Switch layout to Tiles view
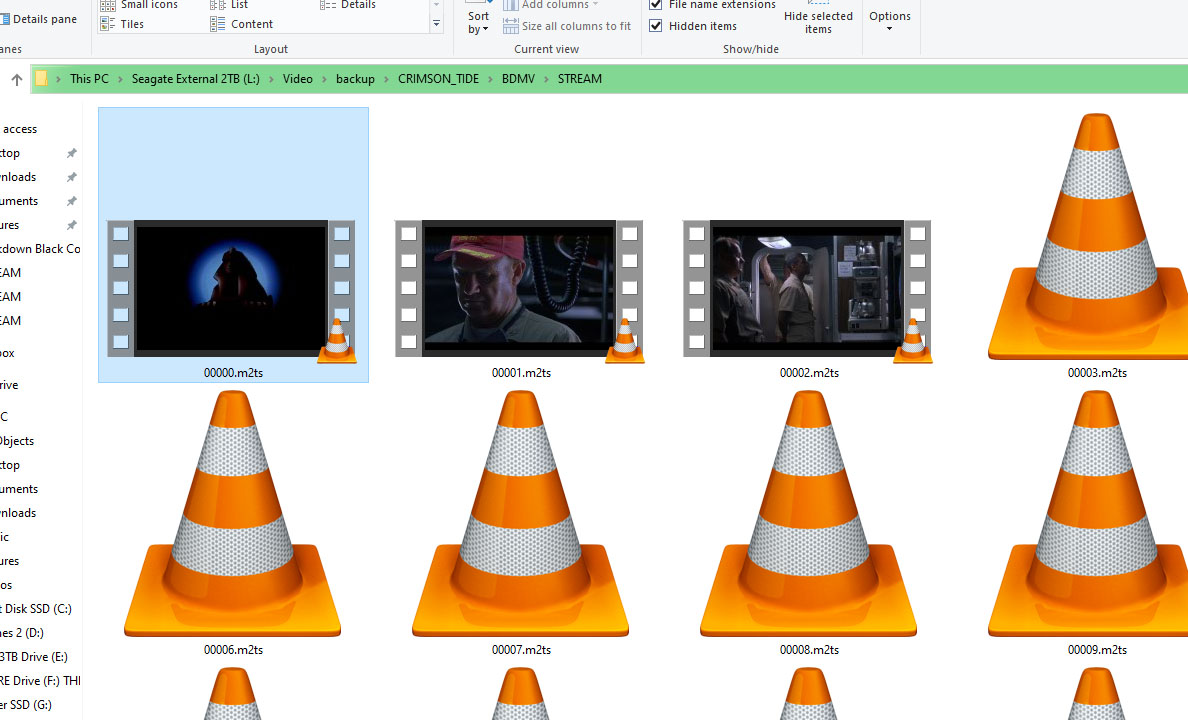The height and width of the screenshot is (720, 1188). point(121,24)
